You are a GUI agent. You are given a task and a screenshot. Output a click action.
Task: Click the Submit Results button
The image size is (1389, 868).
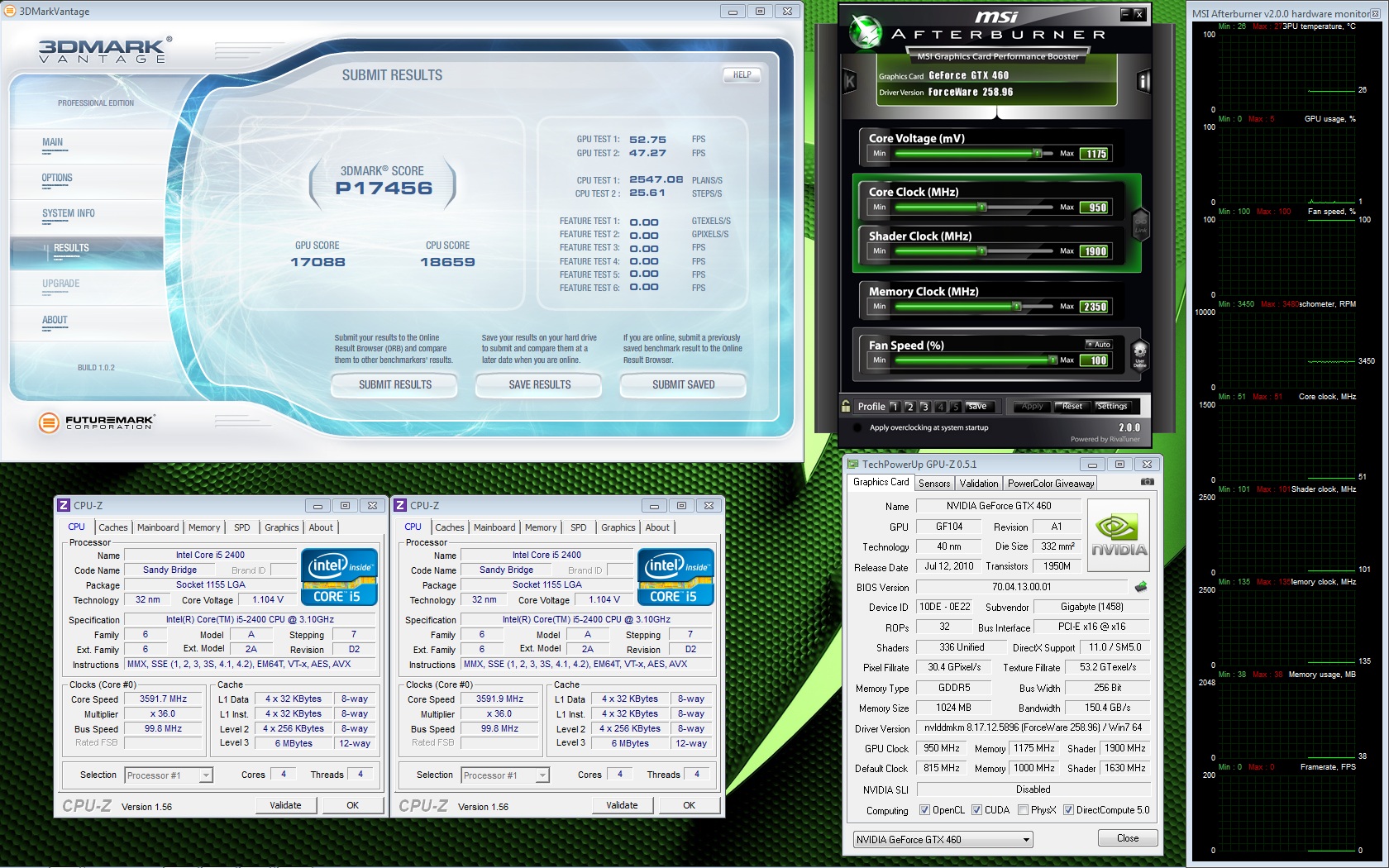[395, 385]
